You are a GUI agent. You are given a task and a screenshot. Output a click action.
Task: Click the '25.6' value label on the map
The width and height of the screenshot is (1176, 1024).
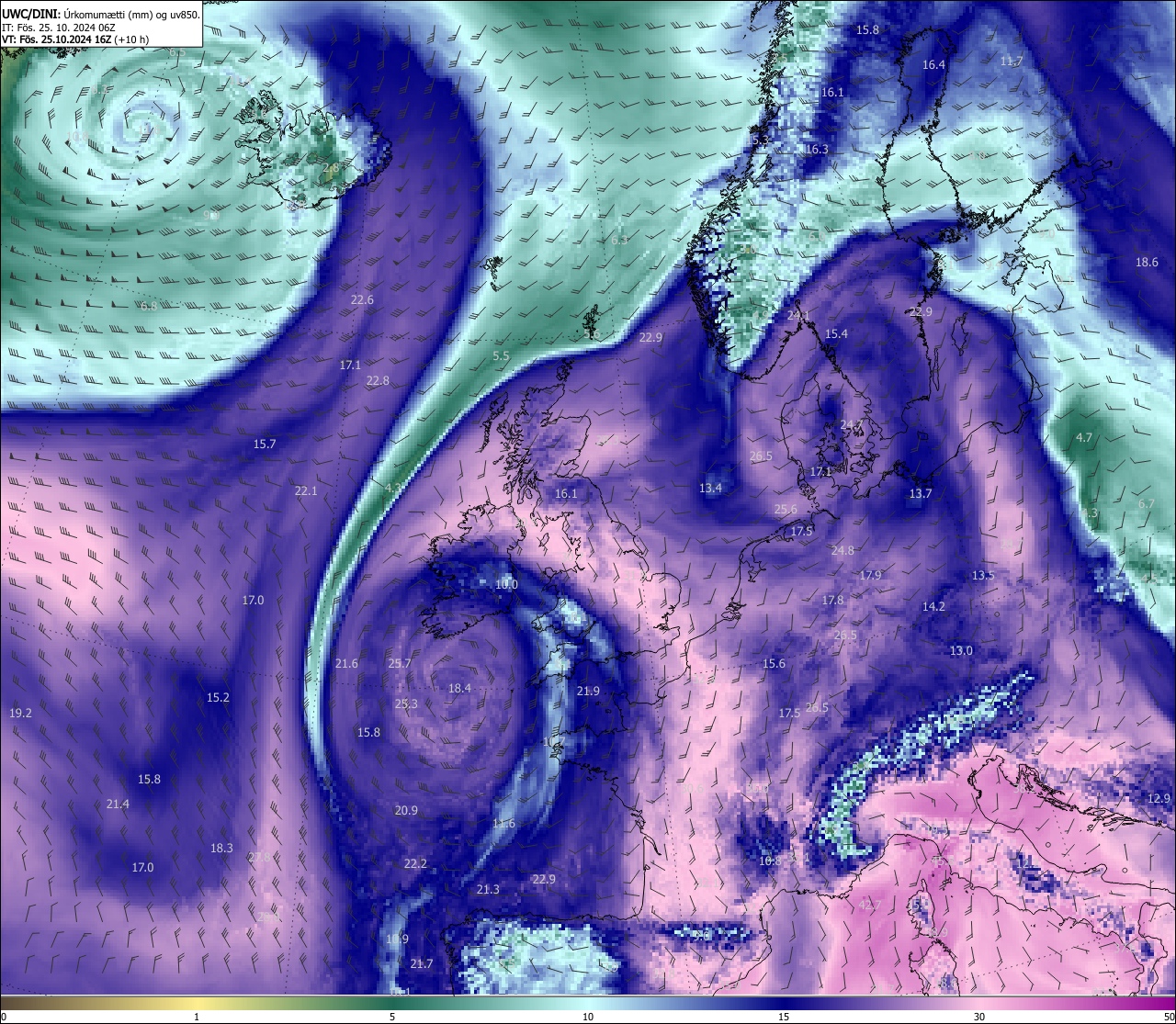pos(786,509)
